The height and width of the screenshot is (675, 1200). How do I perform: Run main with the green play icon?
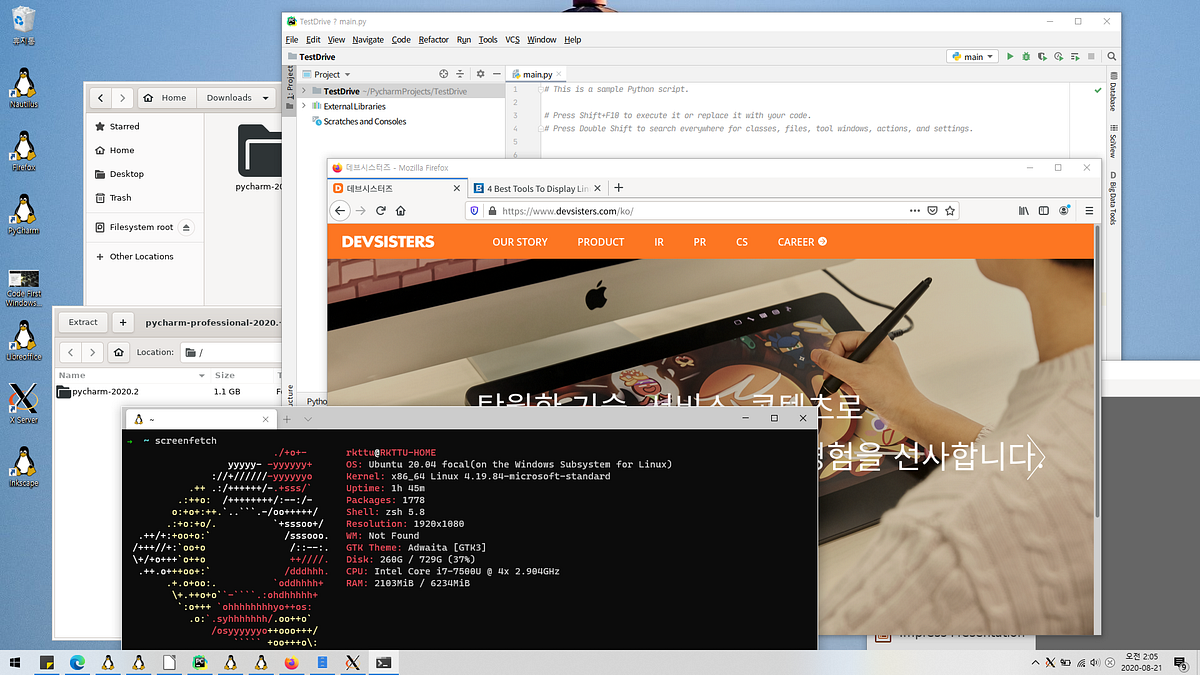point(1010,57)
